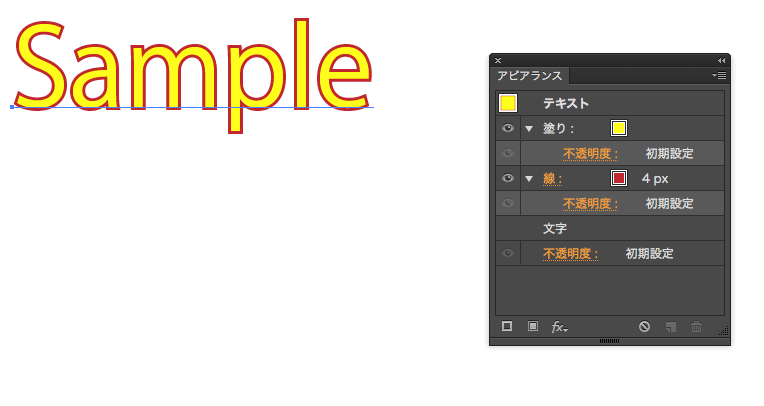Click the Clear Appearance icon
Viewport: 764px width, 406px height.
click(644, 327)
